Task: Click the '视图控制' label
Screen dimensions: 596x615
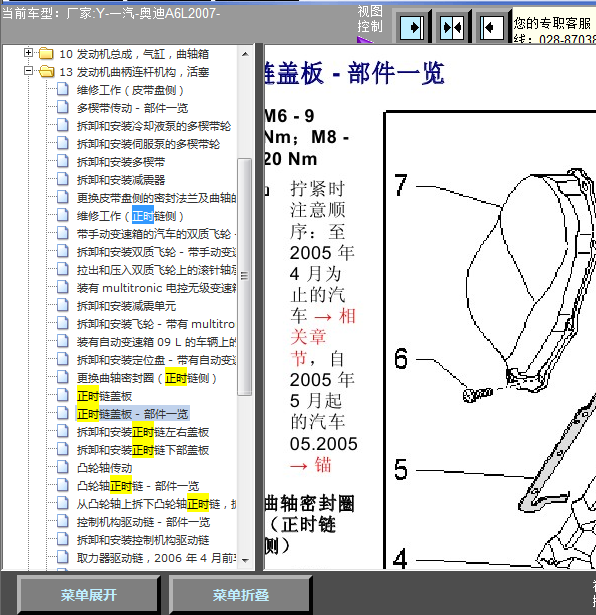Action: 369,19
